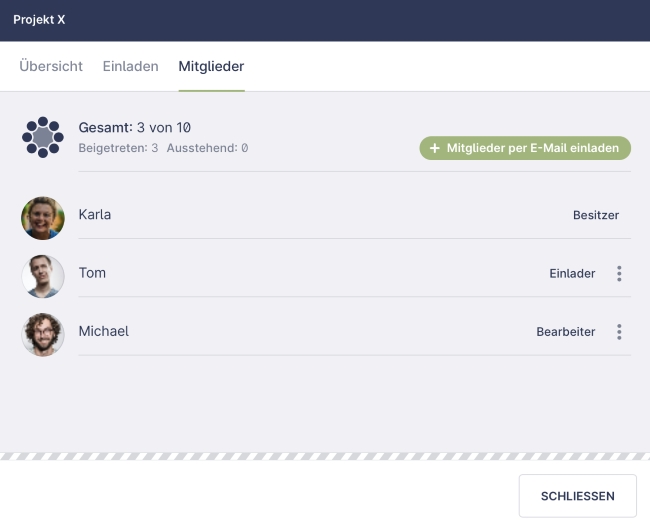Open Michael's three-dot options menu
The height and width of the screenshot is (531, 650).
pos(620,332)
